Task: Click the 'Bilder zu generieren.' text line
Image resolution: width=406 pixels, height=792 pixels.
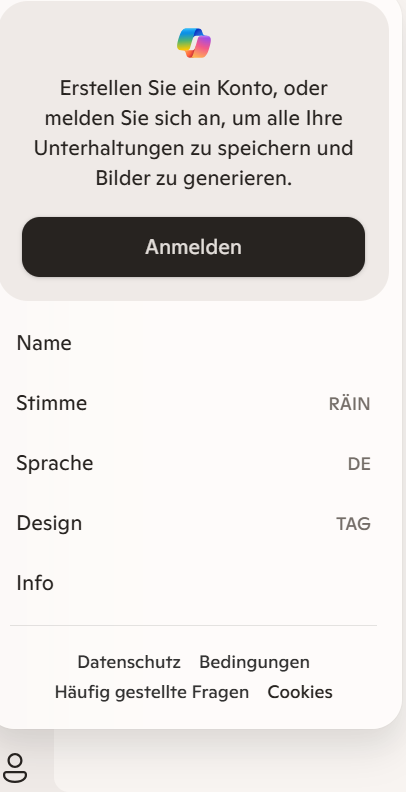Action: (194, 179)
